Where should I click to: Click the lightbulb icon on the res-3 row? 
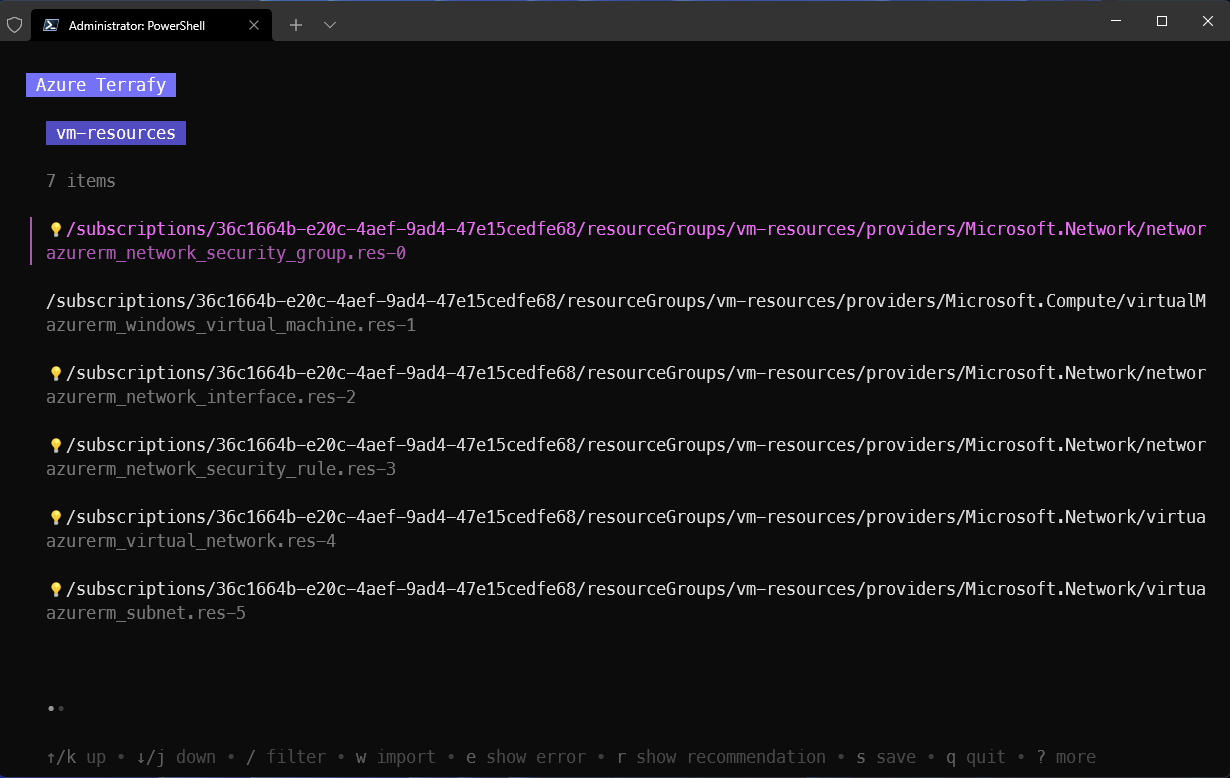click(x=56, y=446)
